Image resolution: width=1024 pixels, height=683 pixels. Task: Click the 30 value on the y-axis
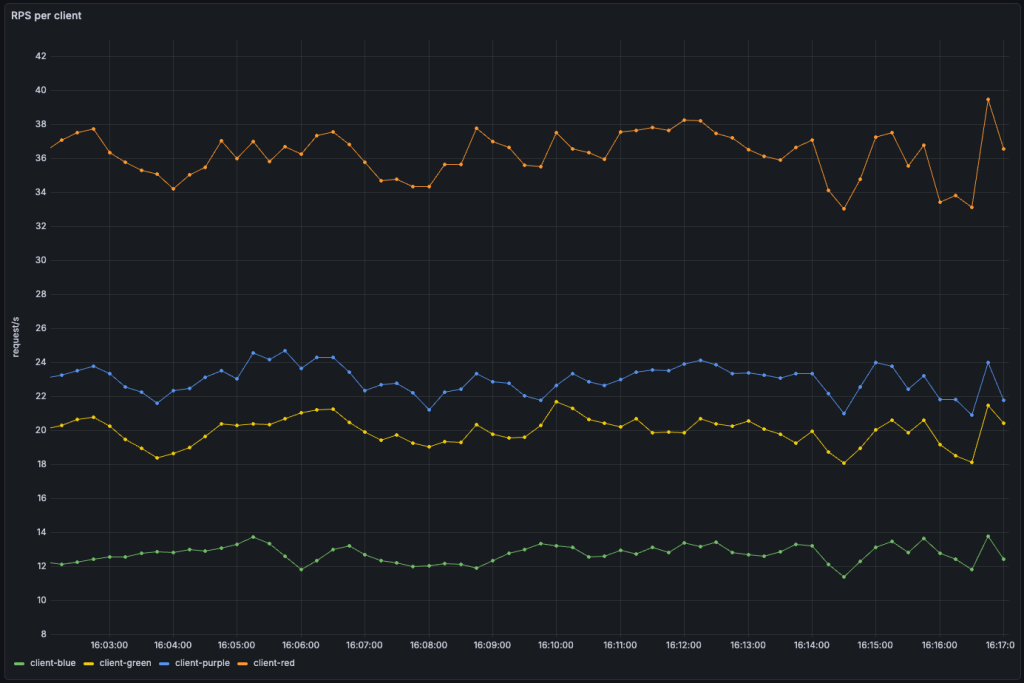click(41, 260)
